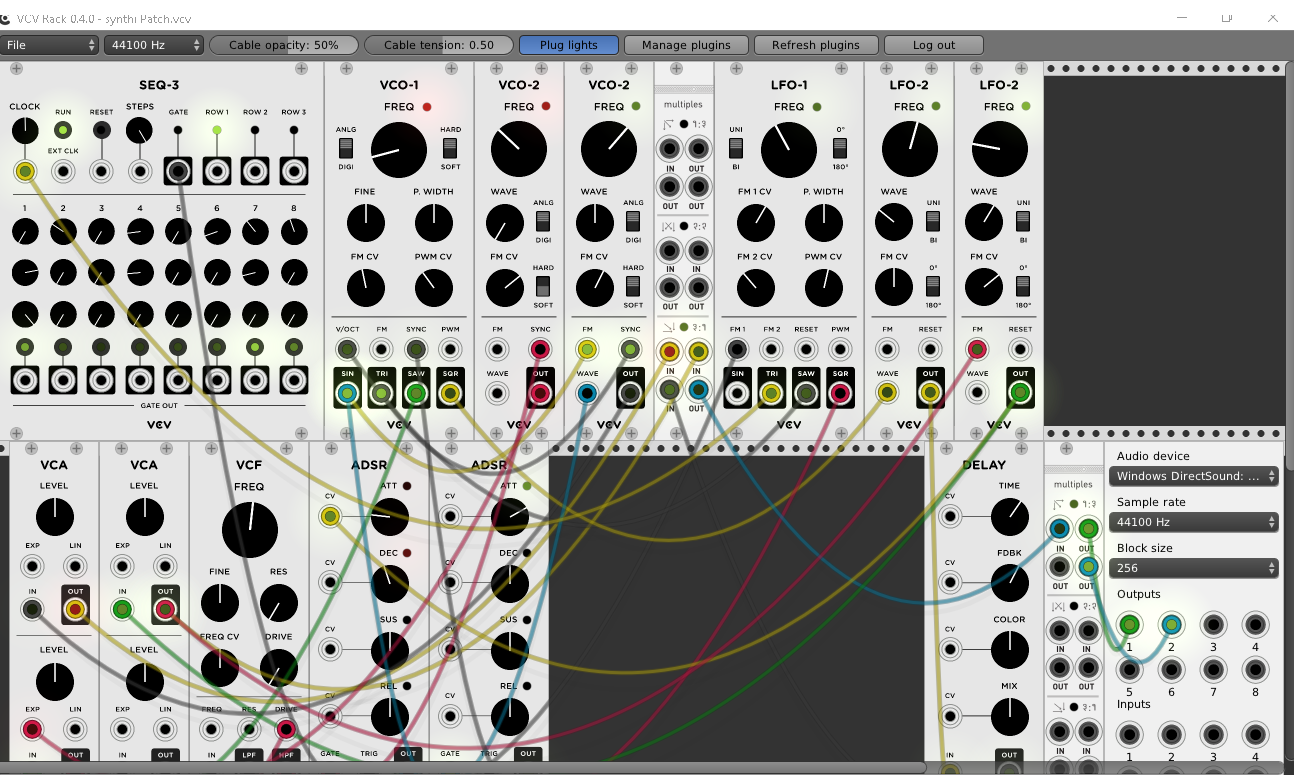Toggle the VCO-1 HARD/SOFT sync switch
1294x775 pixels.
coord(450,148)
